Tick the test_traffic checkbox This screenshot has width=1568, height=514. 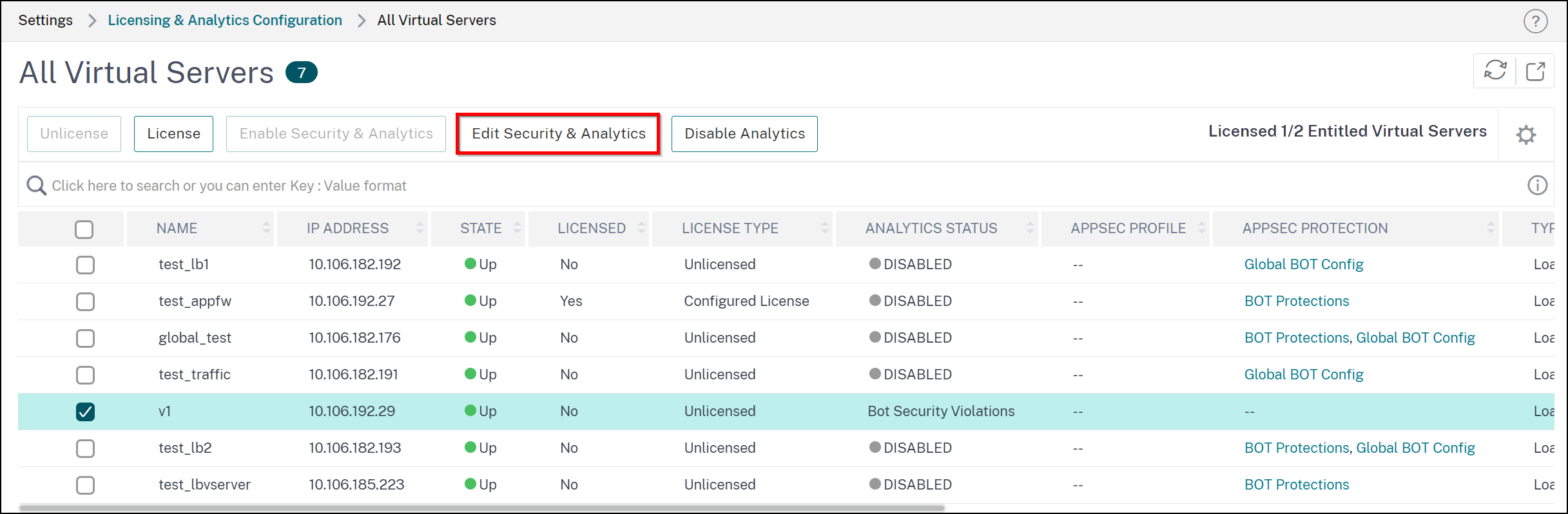(85, 375)
